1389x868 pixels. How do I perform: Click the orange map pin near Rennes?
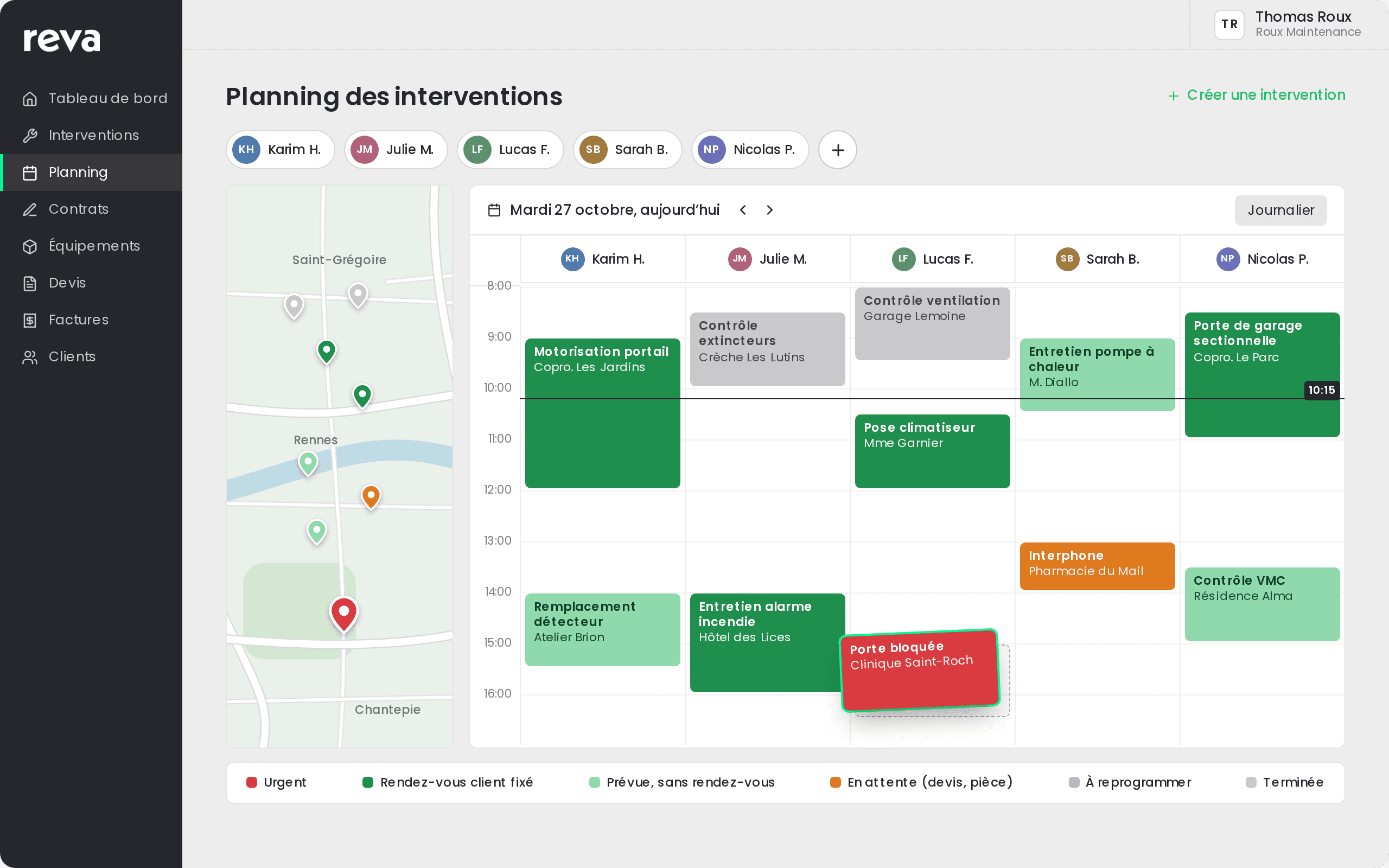[x=371, y=496]
